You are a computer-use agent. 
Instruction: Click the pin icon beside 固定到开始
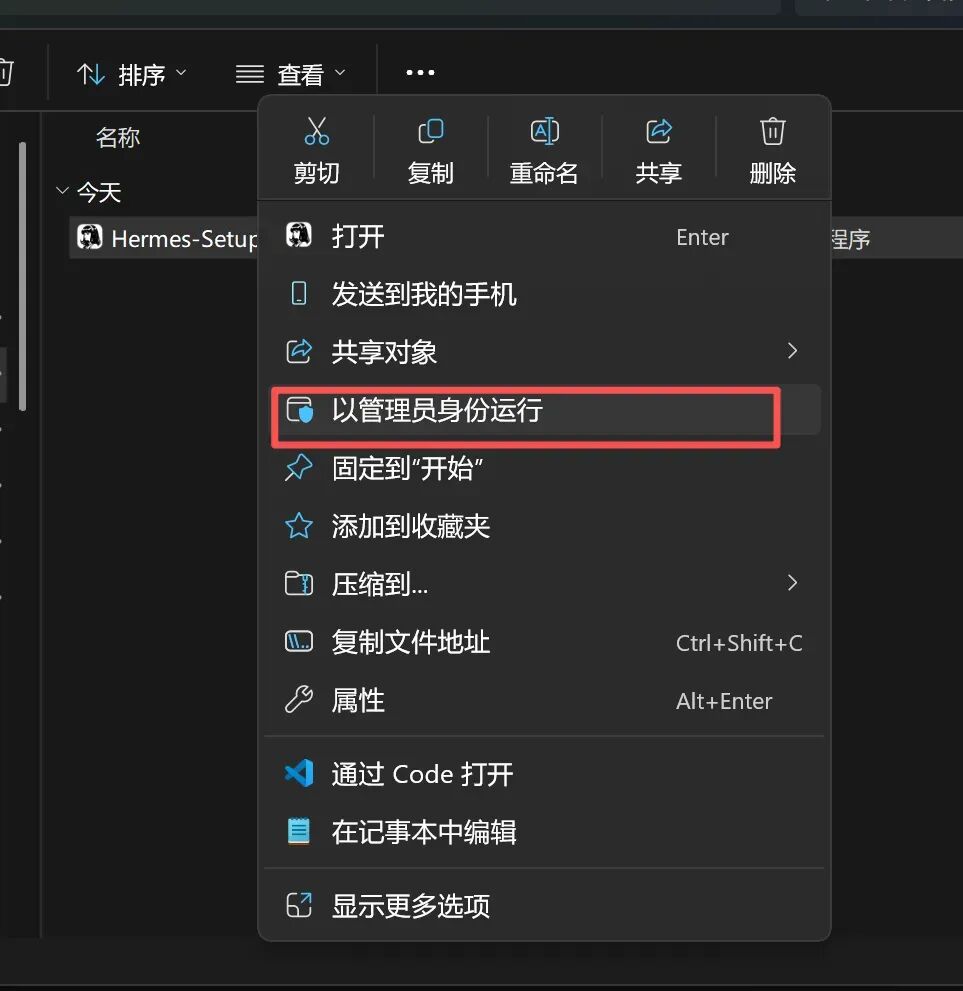tap(299, 468)
